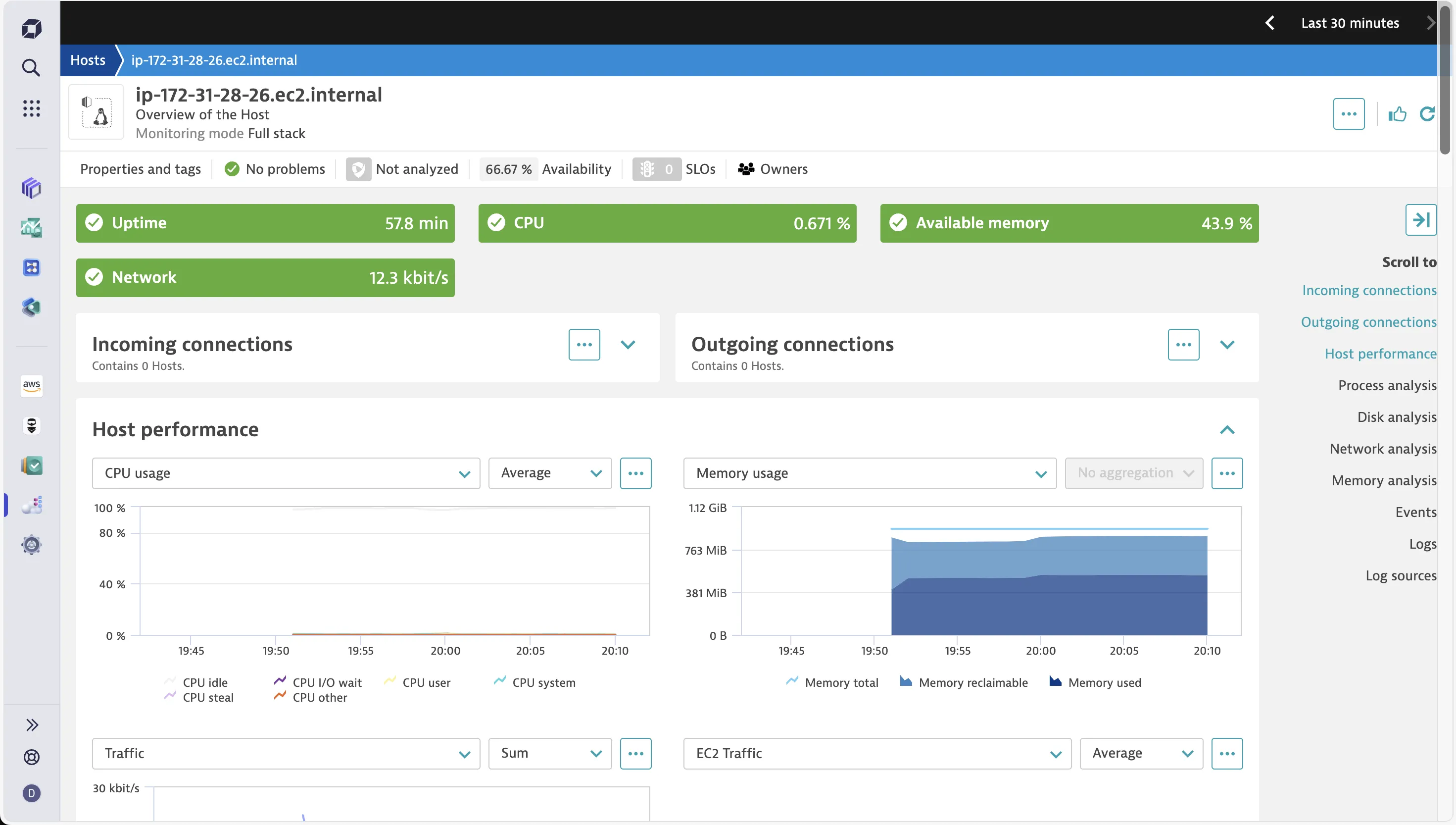Image resolution: width=1456 pixels, height=825 pixels.
Task: Expand the Incoming connections panel chevron
Action: coord(628,344)
